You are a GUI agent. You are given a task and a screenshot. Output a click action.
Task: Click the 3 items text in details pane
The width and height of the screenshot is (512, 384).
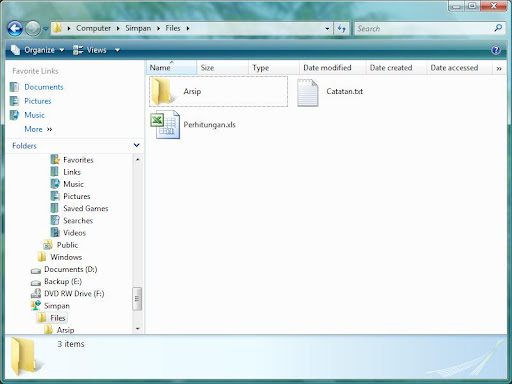coord(71,344)
